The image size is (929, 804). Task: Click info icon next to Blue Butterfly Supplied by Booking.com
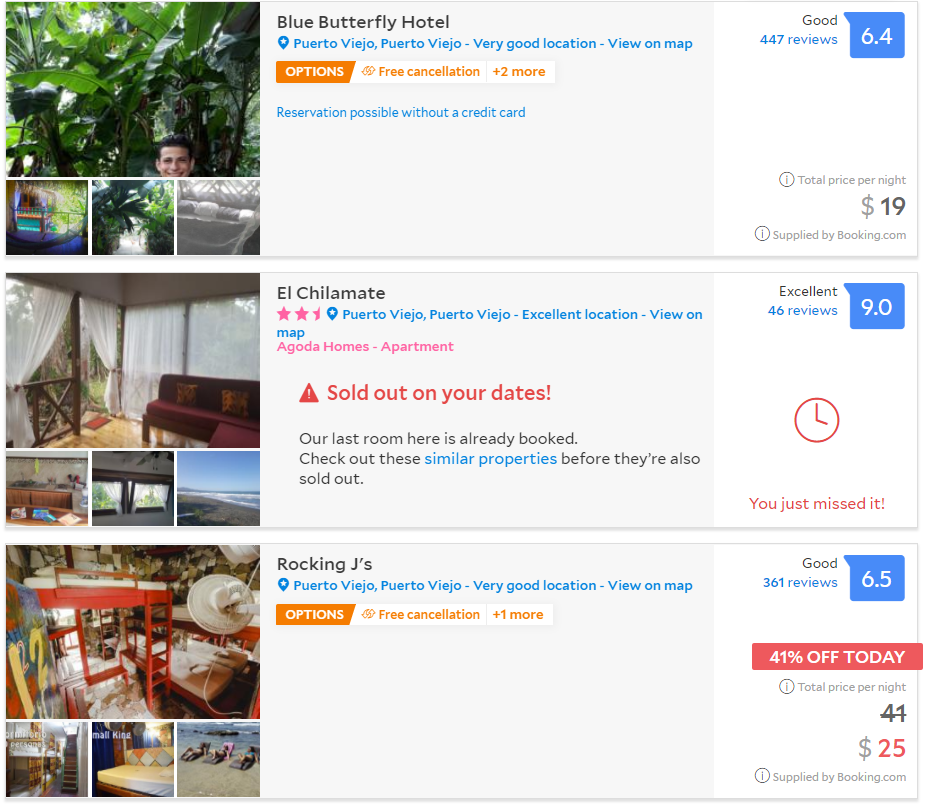762,235
